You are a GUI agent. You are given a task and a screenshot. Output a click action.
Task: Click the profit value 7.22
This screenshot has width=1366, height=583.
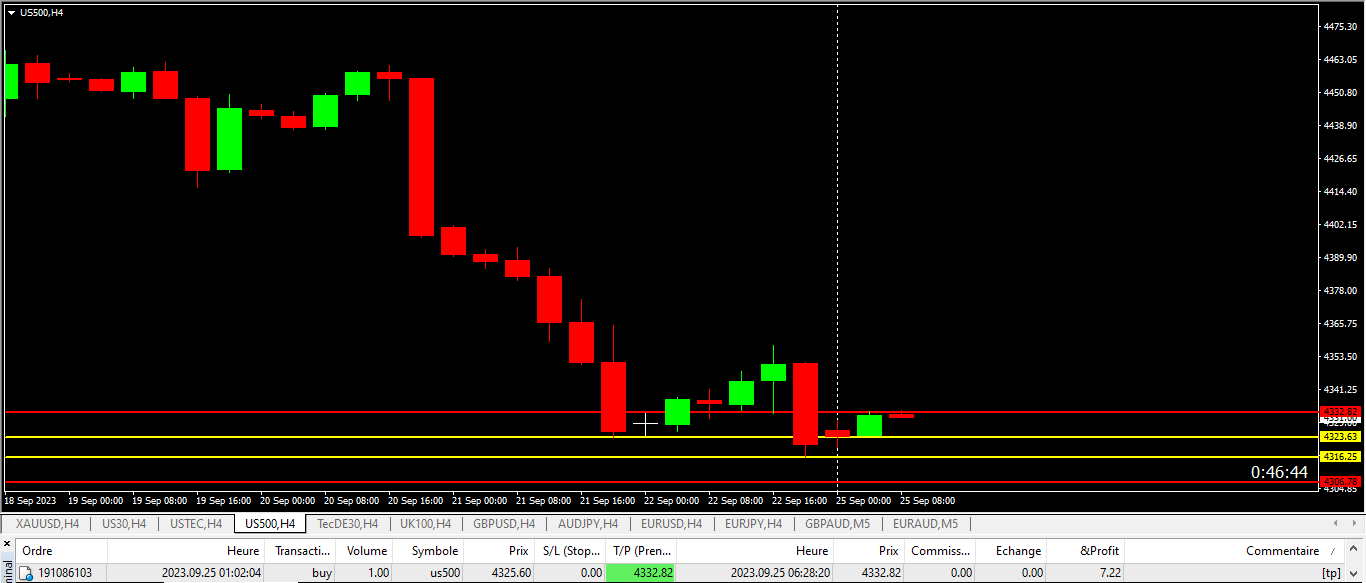[1110, 573]
